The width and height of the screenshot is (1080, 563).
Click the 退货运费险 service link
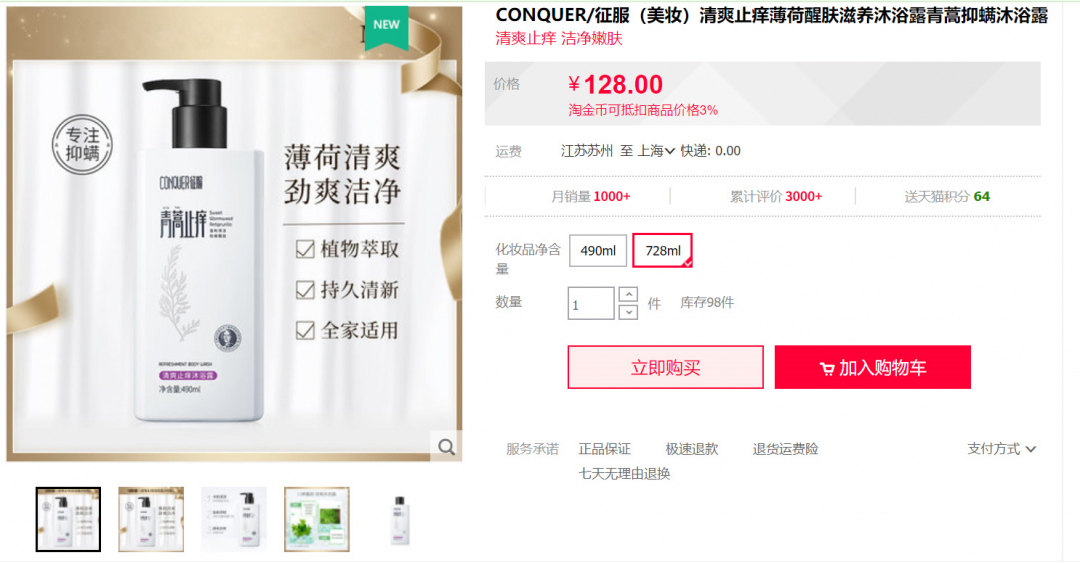coord(785,449)
